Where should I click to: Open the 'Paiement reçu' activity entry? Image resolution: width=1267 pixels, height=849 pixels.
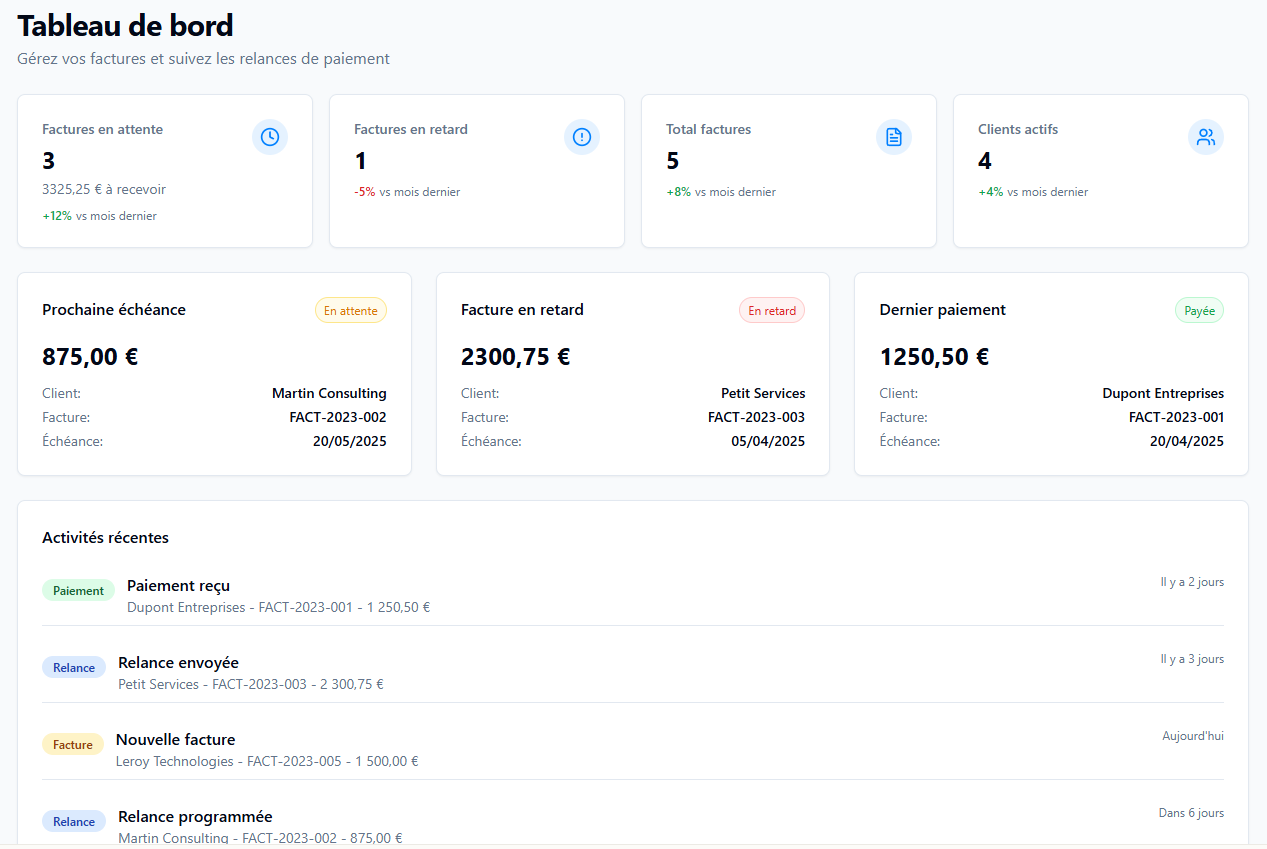(178, 586)
